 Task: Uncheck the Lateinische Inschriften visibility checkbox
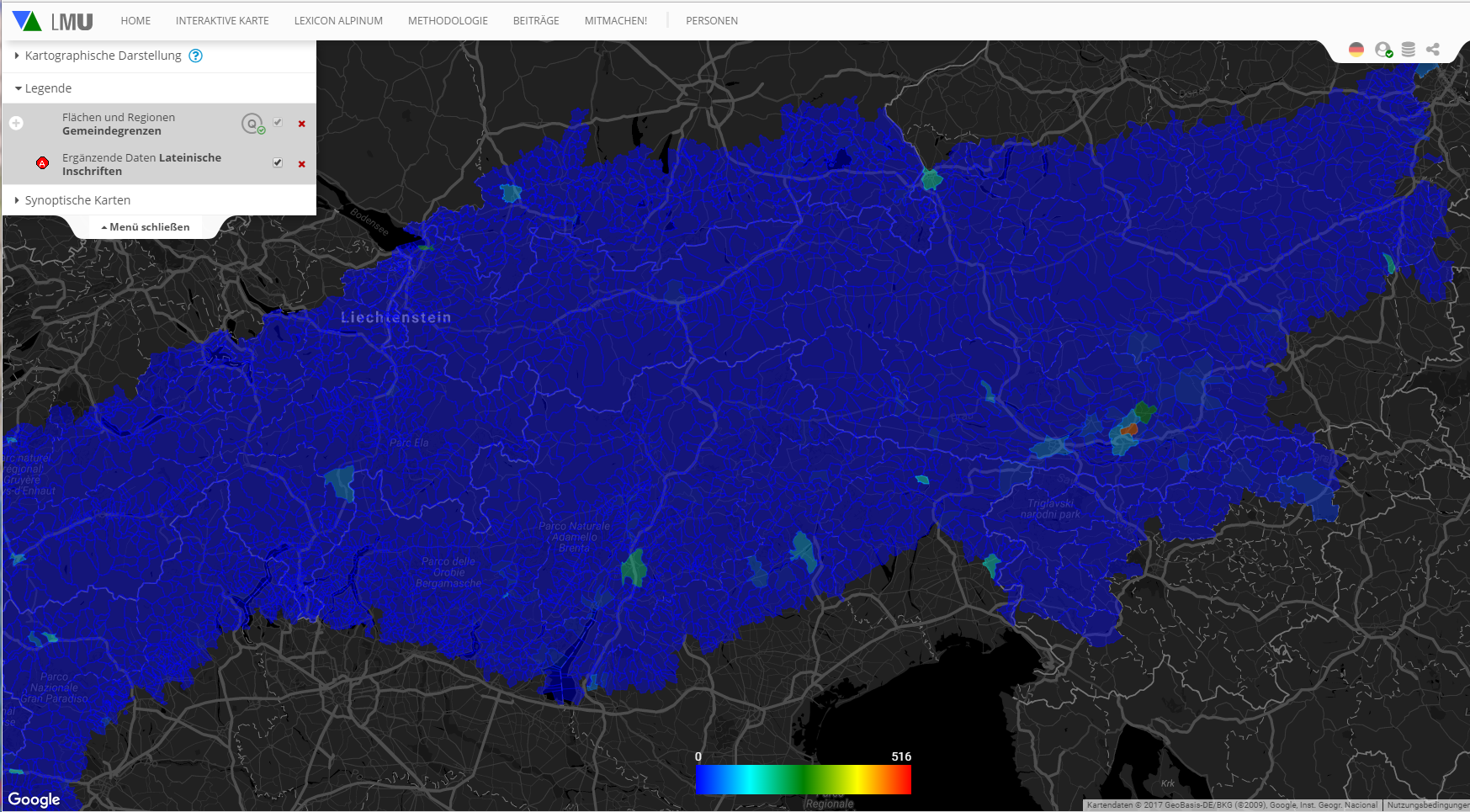[x=278, y=162]
